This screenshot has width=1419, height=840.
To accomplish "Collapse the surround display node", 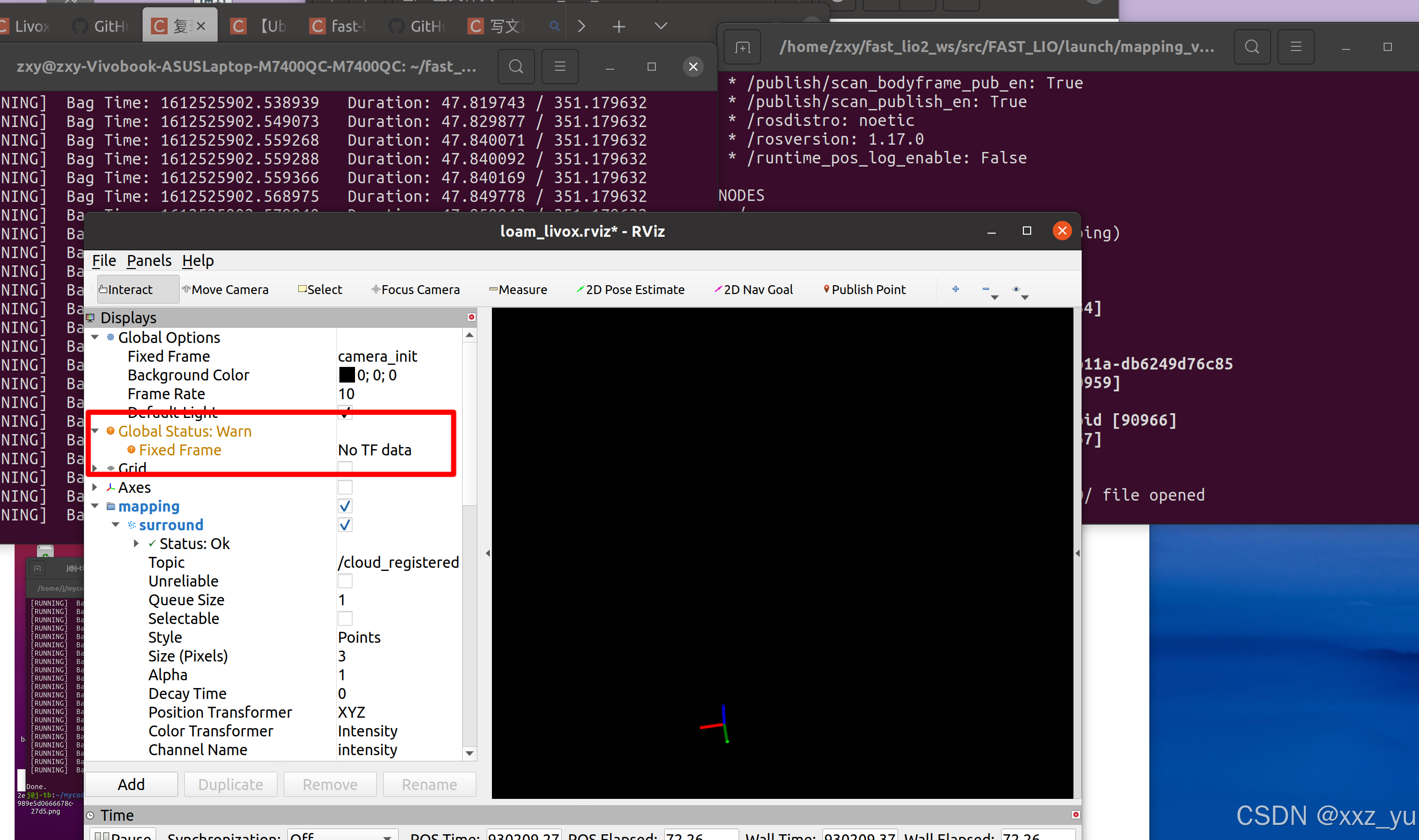I will (116, 525).
